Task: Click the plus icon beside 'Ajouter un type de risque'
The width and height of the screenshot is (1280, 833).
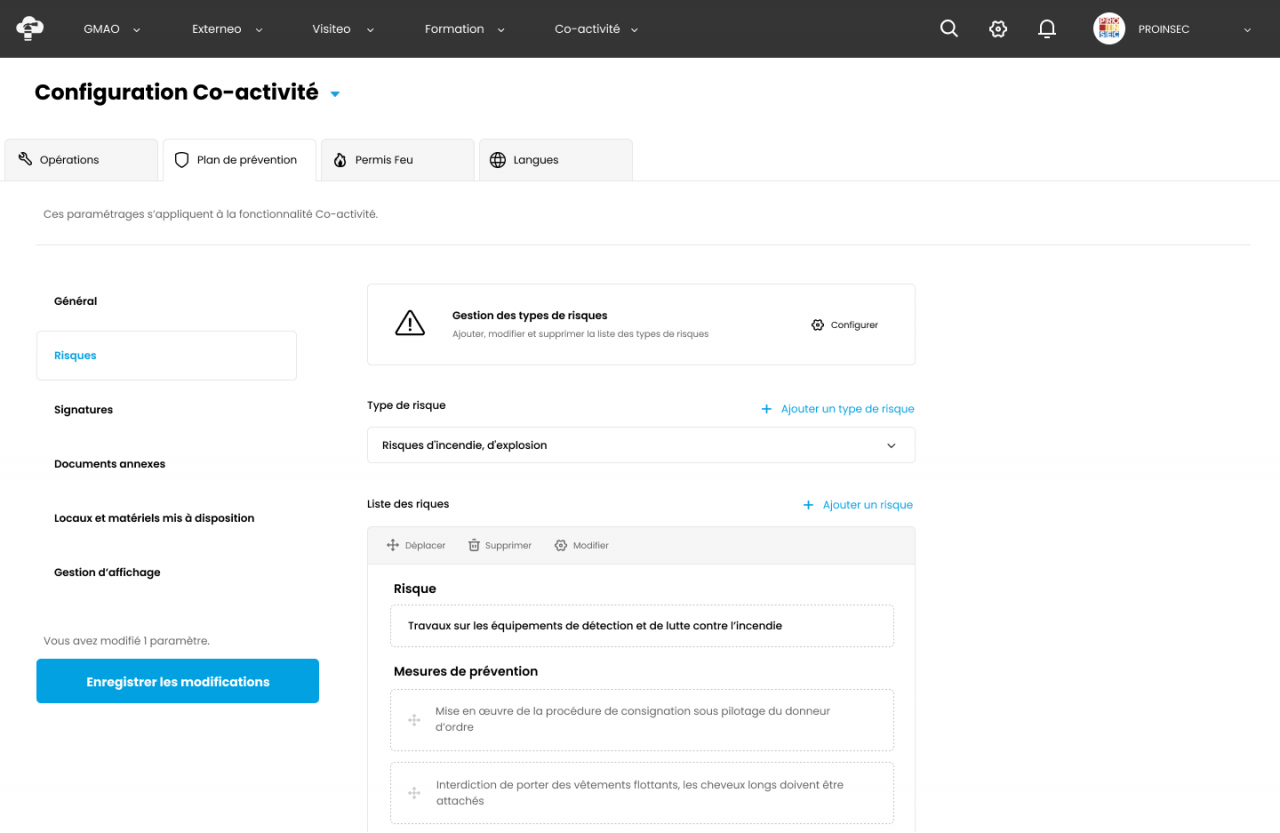Action: point(767,409)
